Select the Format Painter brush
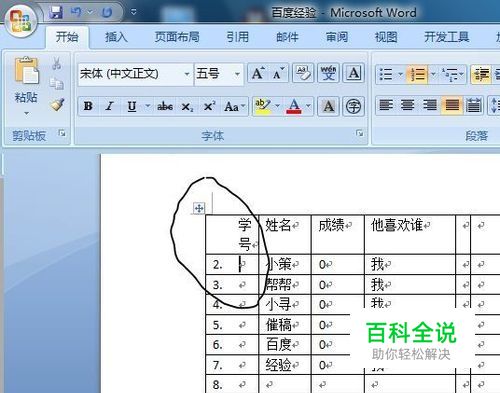500x393 pixels. click(57, 105)
